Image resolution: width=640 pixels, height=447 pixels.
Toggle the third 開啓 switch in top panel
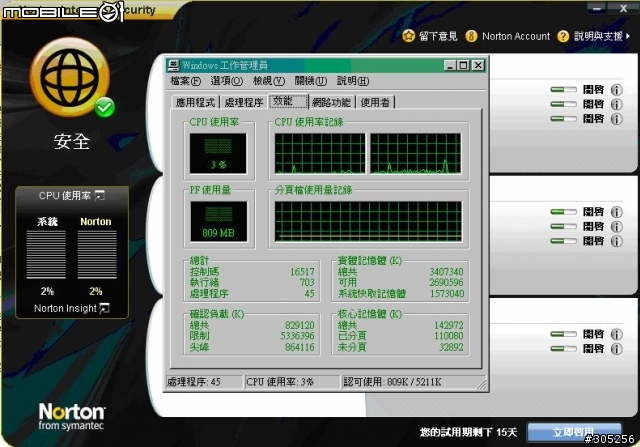563,119
